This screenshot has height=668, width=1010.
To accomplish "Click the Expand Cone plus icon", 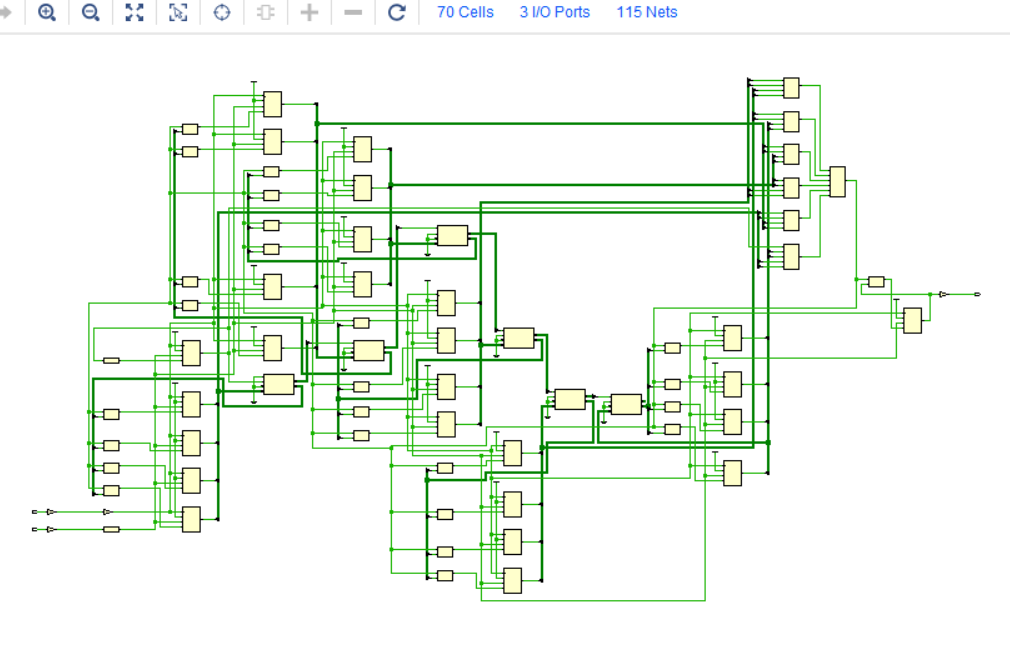I will click(x=309, y=13).
